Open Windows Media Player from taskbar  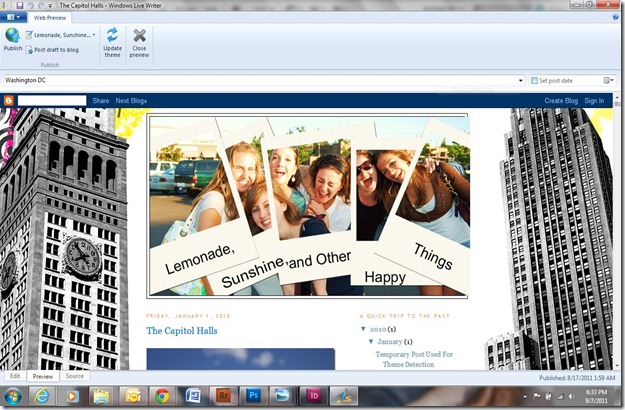(72, 396)
